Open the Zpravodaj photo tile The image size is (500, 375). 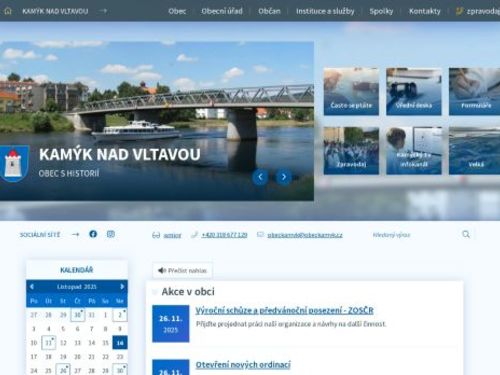pos(351,151)
